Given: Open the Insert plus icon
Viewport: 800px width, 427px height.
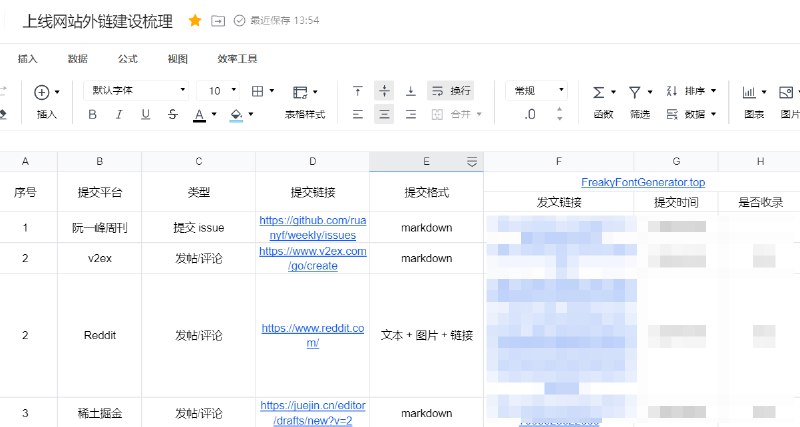Looking at the screenshot, I should point(42,92).
